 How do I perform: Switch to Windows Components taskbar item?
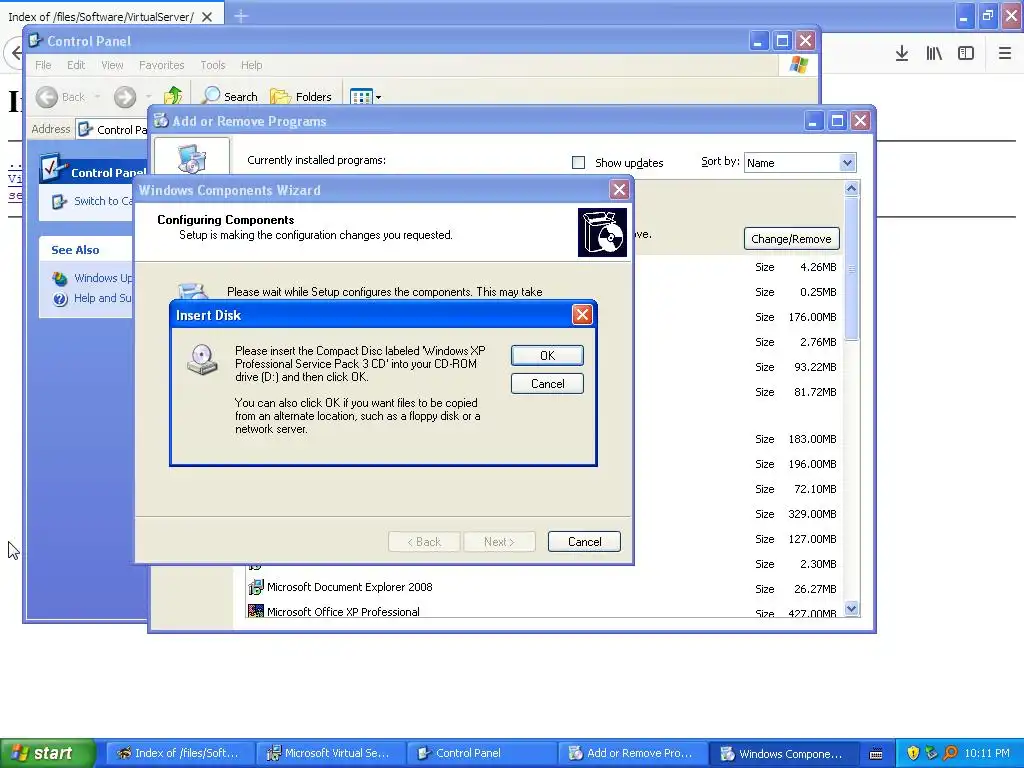pyautogui.click(x=782, y=753)
